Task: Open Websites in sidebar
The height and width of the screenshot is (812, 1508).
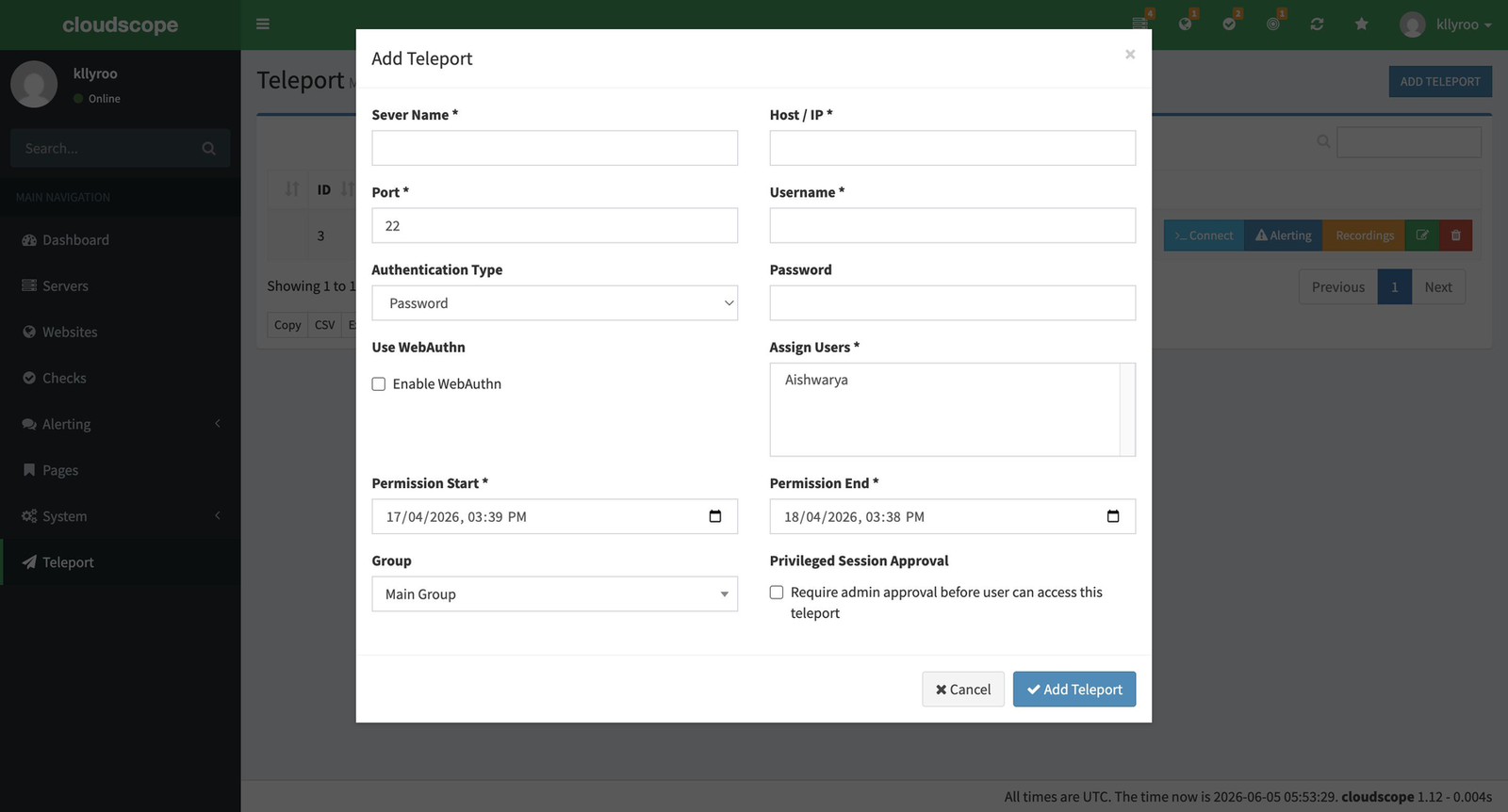Action: [120, 333]
